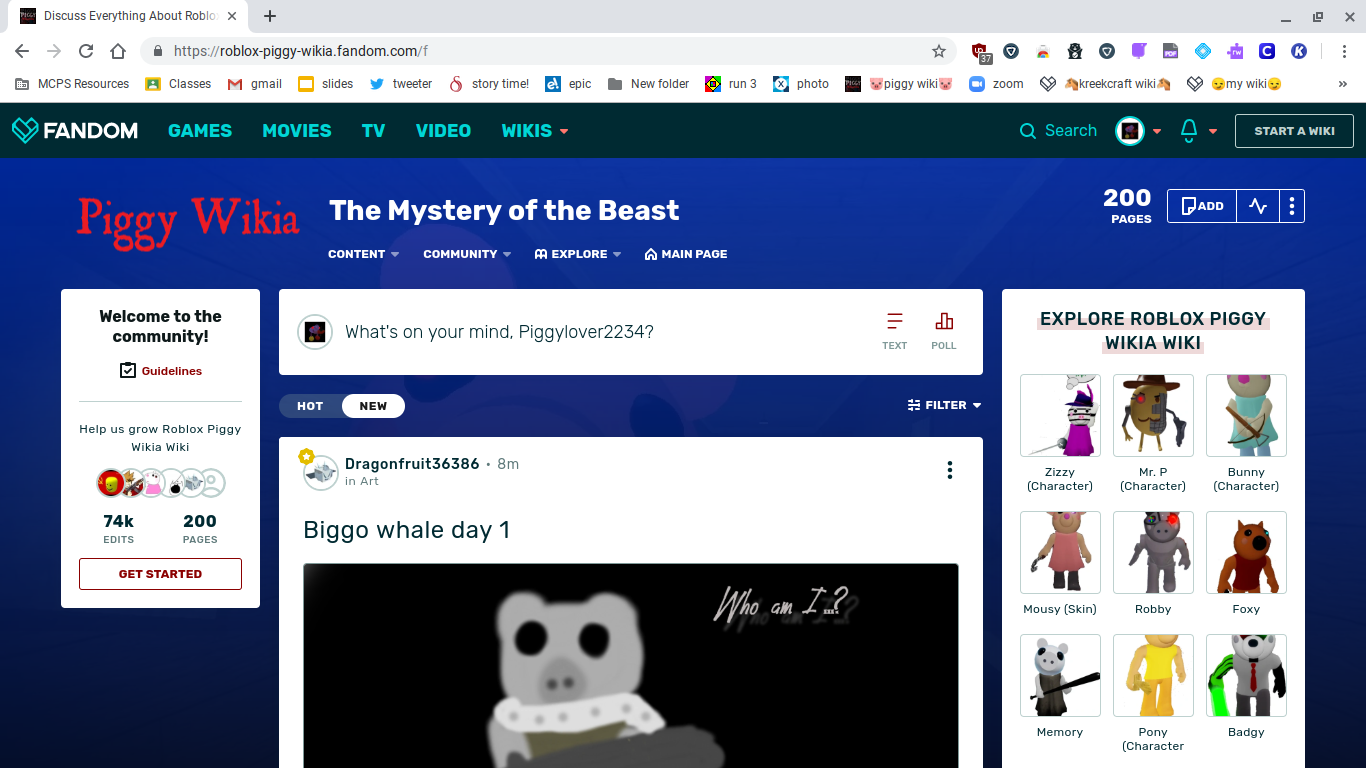Open the TV menu item
Screen dimensions: 1366x768
pos(373,131)
